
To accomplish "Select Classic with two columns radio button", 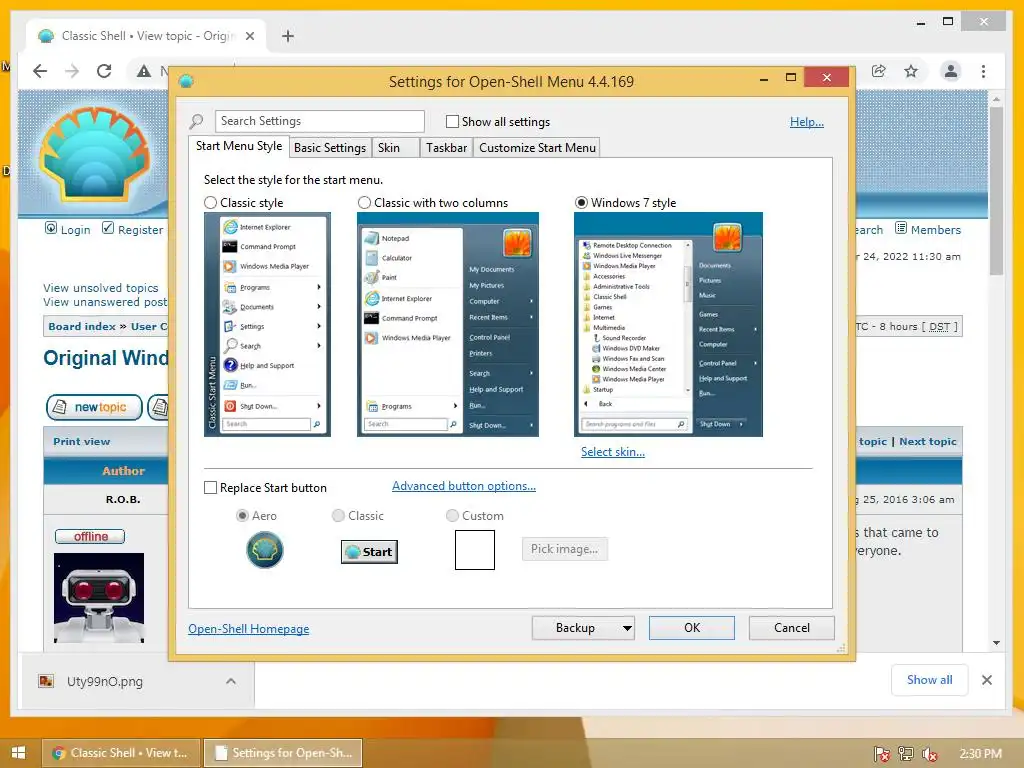I will (364, 202).
